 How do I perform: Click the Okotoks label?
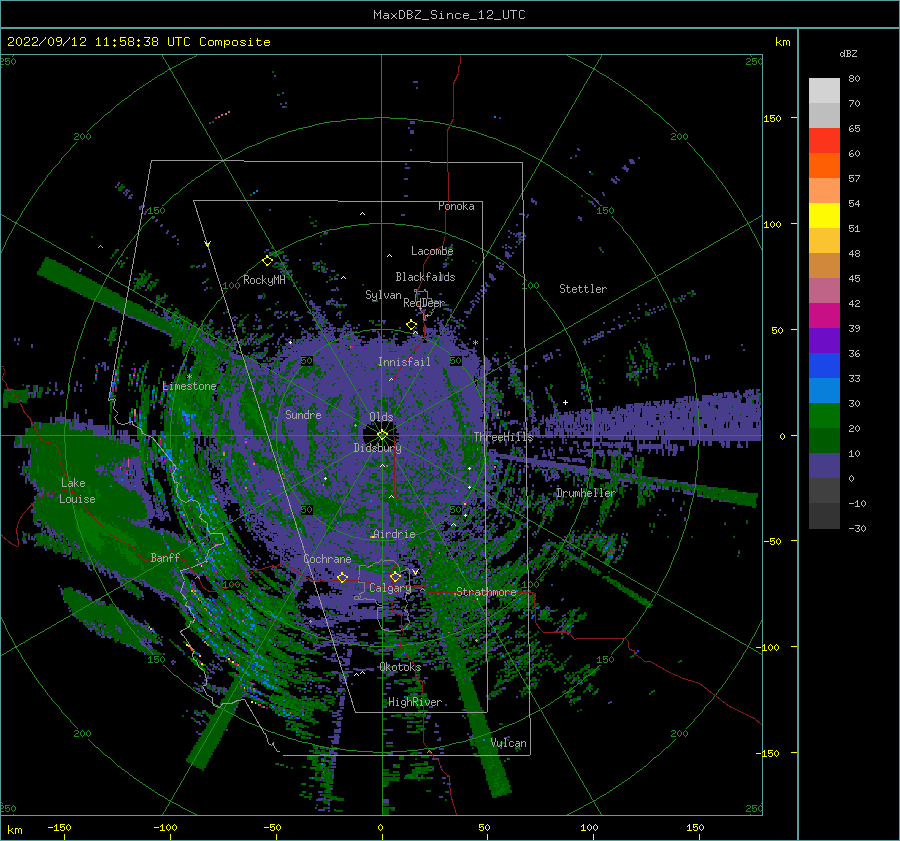(400, 667)
